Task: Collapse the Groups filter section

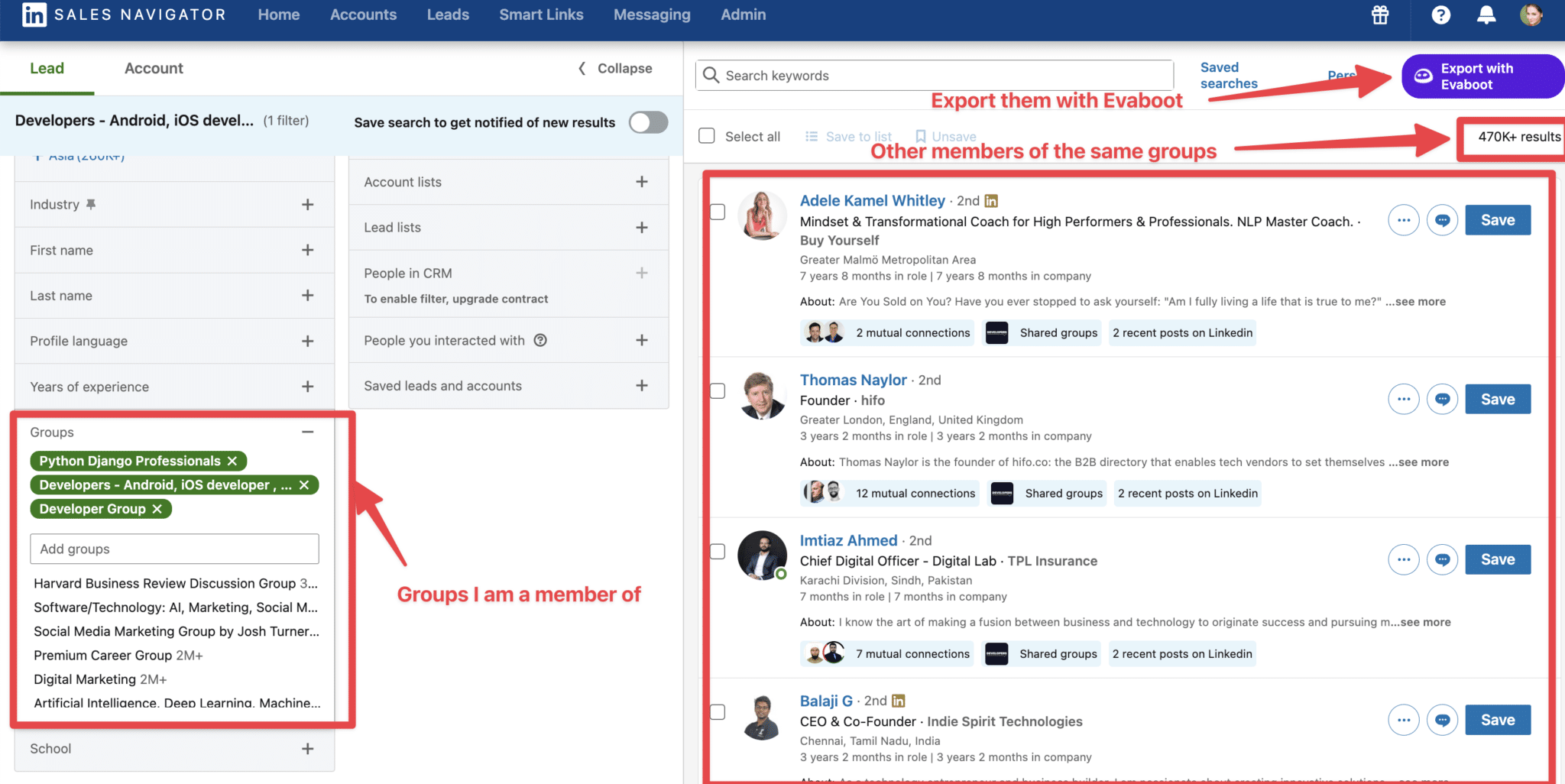Action: (308, 432)
